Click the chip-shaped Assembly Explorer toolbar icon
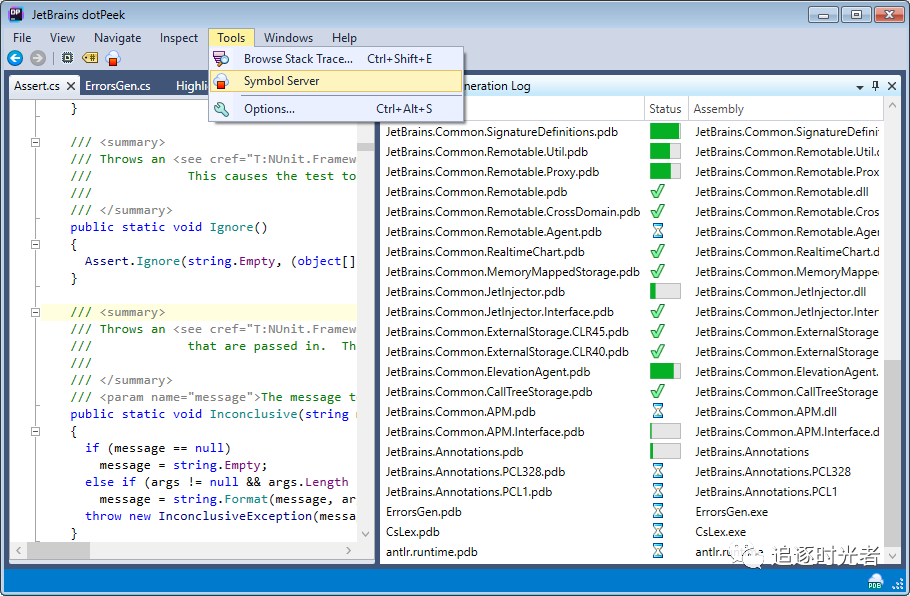 coord(67,58)
